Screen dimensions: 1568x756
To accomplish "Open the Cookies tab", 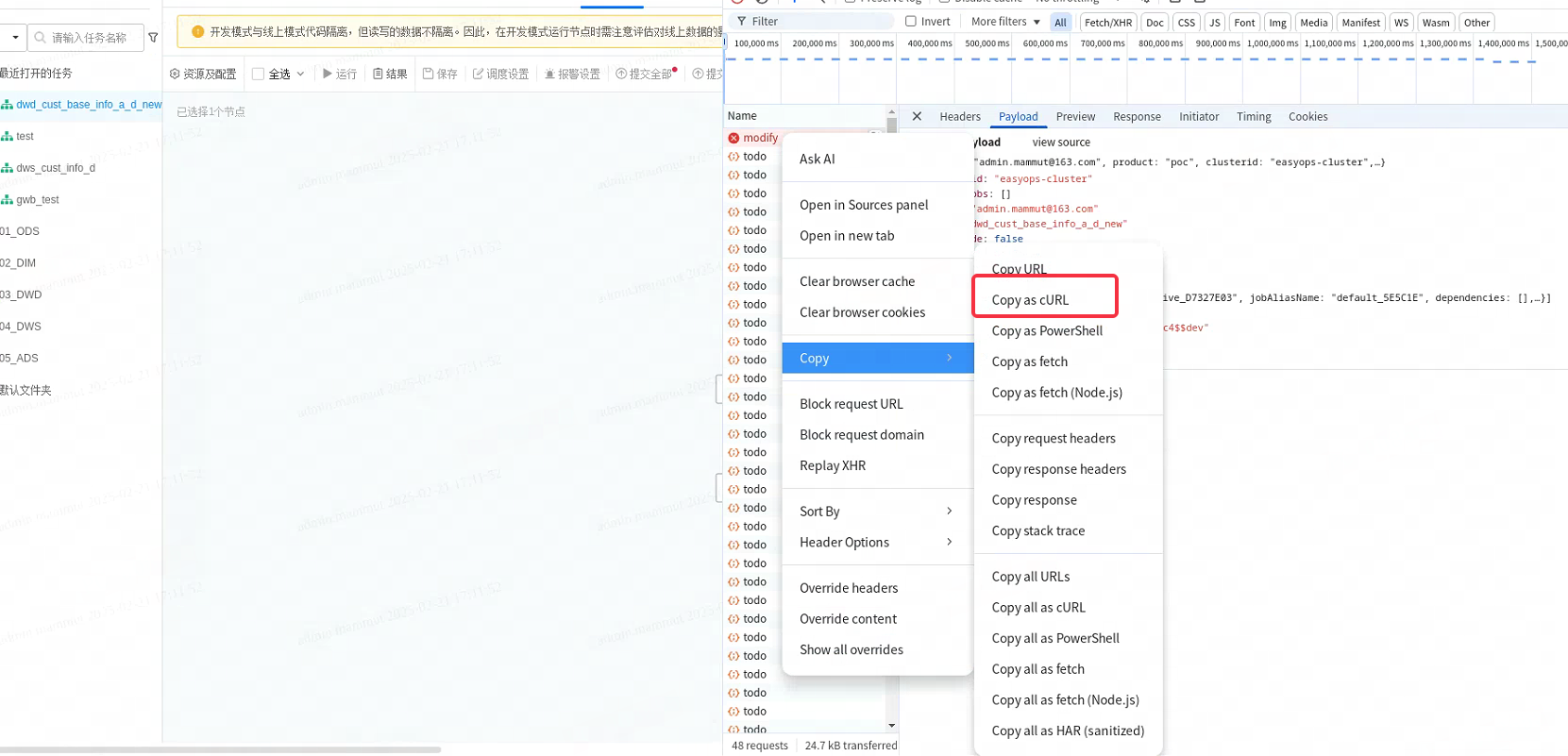I will 1307,117.
